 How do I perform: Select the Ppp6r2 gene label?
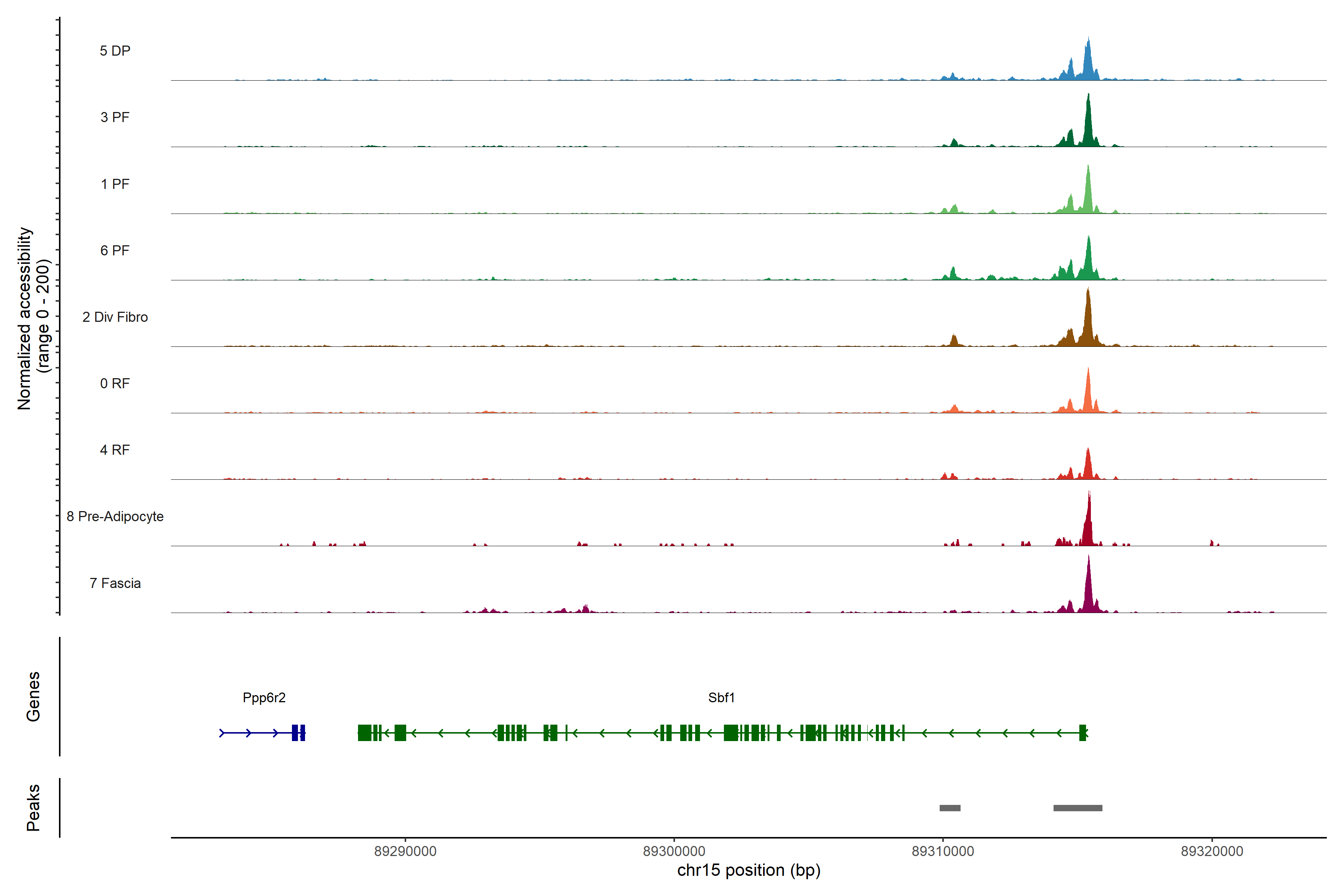click(264, 698)
